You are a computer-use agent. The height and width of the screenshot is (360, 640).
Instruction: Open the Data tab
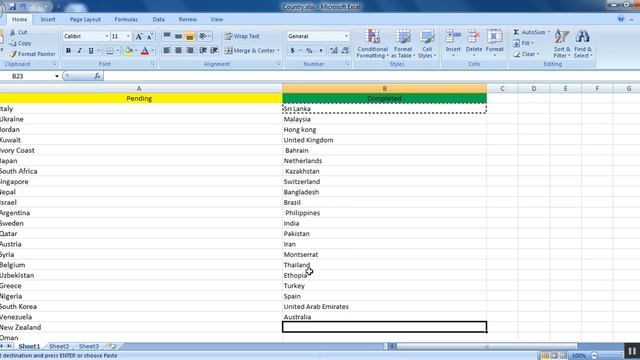click(x=158, y=19)
